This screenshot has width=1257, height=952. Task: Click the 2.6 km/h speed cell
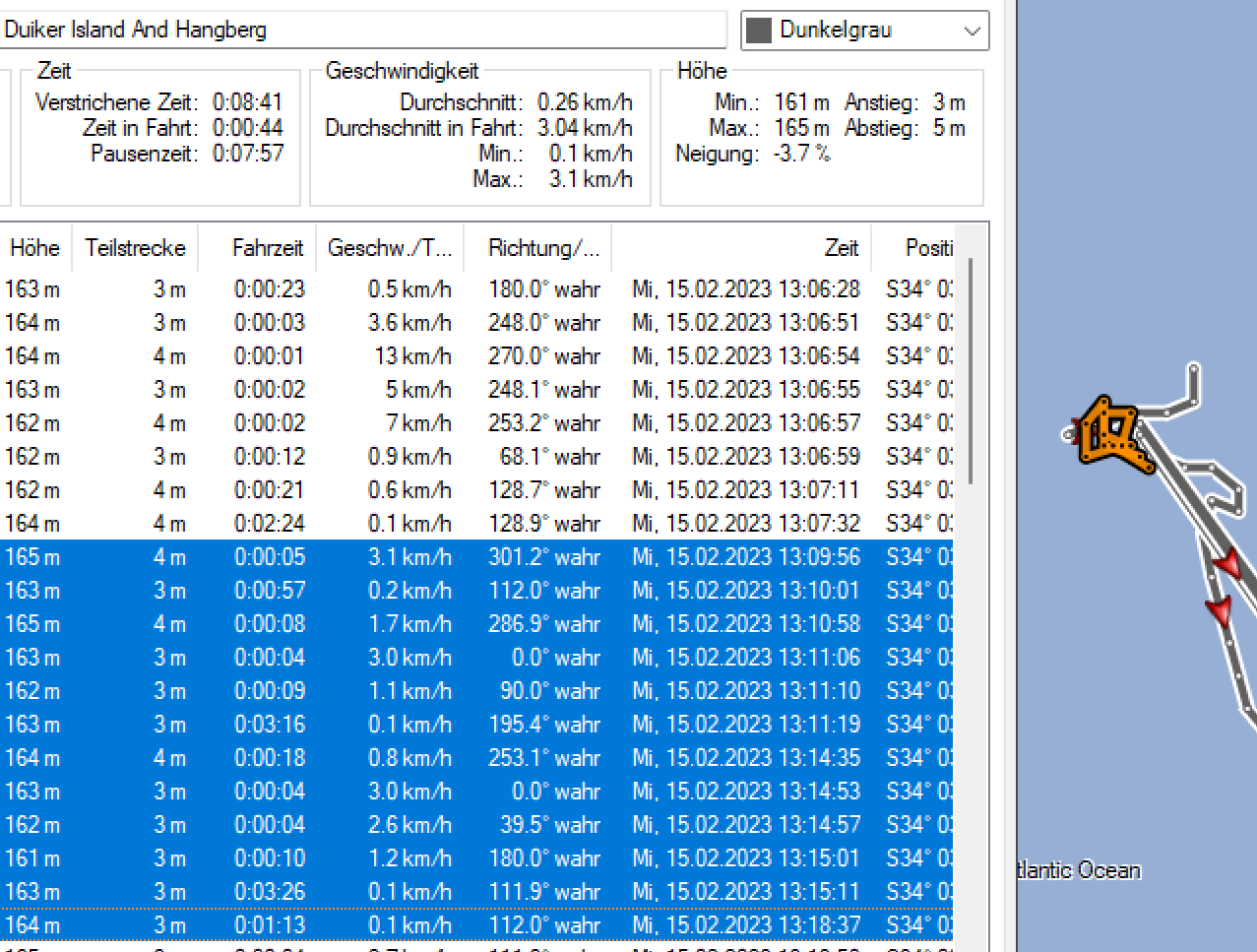pyautogui.click(x=410, y=825)
